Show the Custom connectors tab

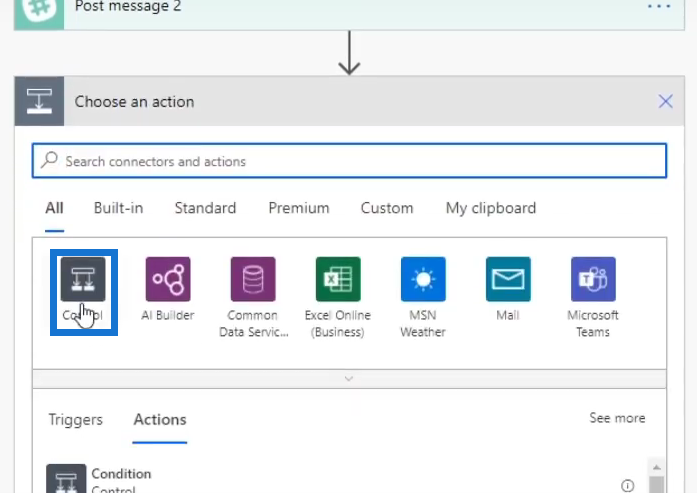(387, 208)
